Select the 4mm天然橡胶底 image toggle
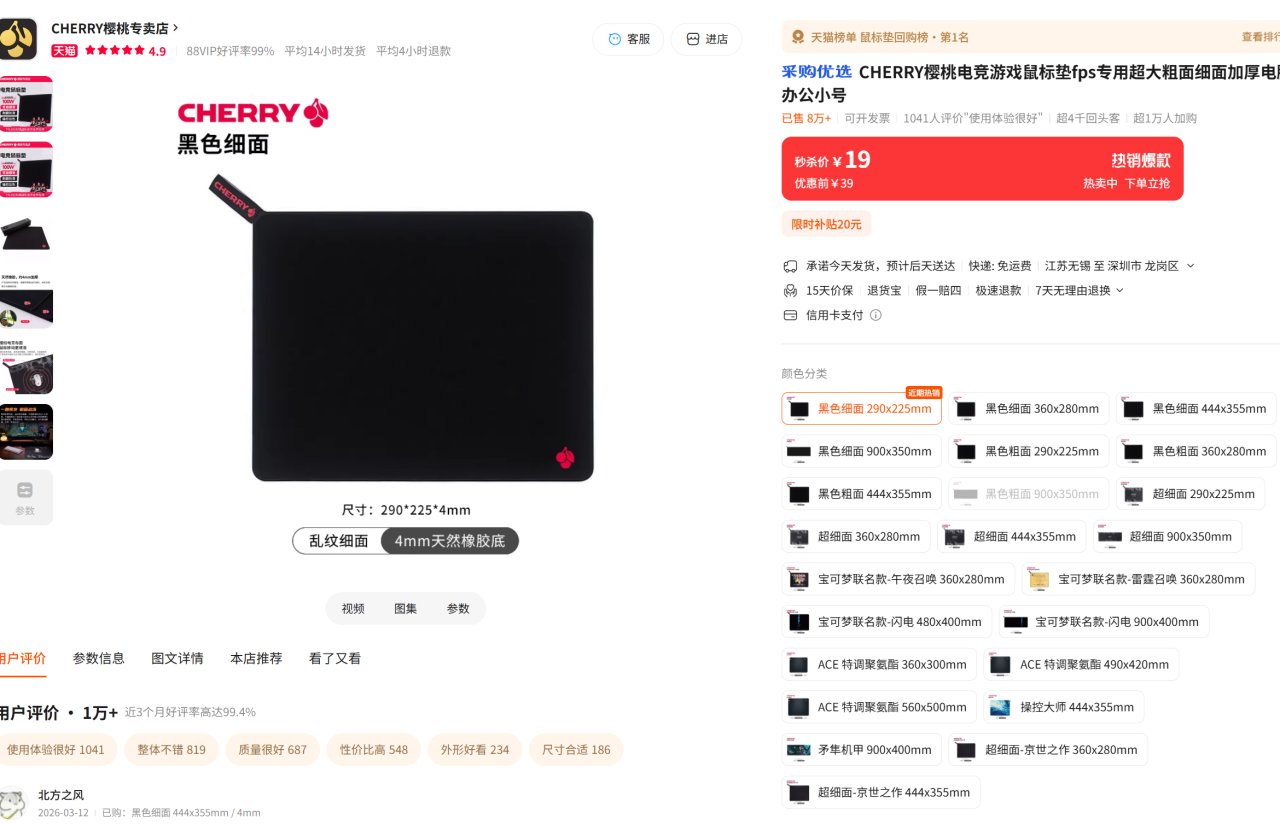The image size is (1280, 825). [x=450, y=541]
